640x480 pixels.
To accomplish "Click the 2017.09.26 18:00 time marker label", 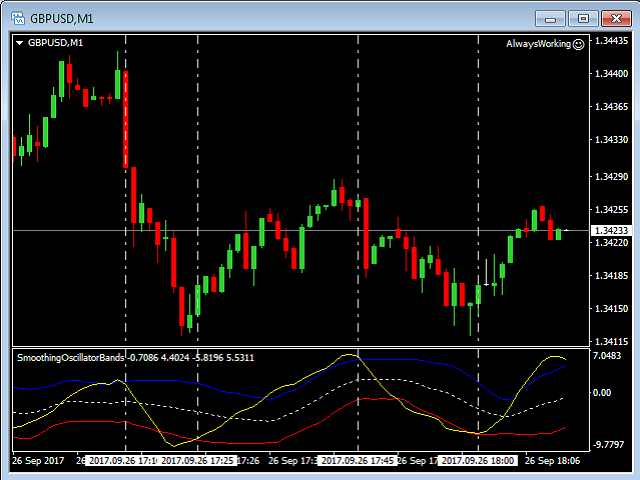I will (x=478, y=461).
